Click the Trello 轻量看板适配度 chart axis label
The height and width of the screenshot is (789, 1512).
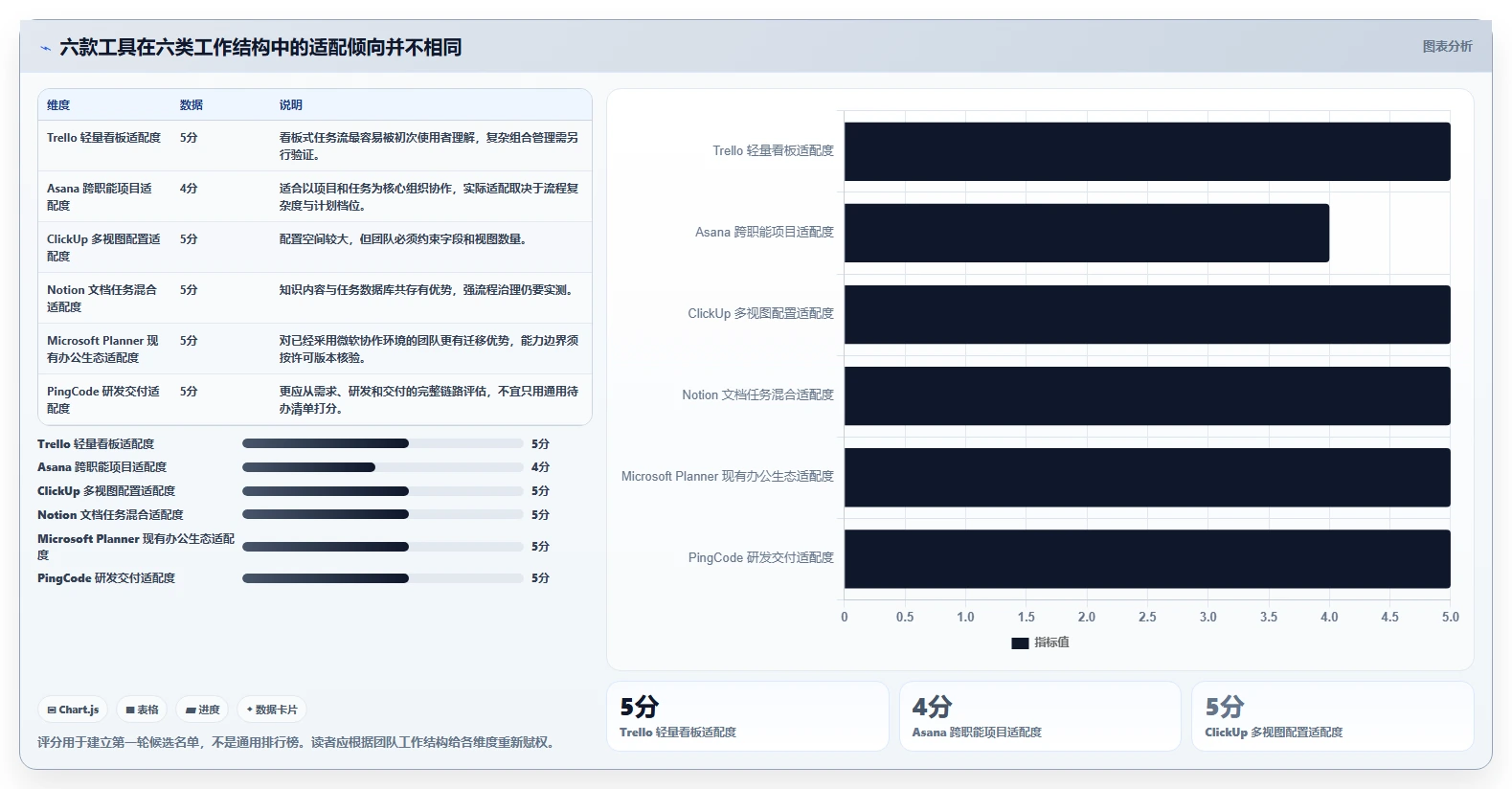773,150
